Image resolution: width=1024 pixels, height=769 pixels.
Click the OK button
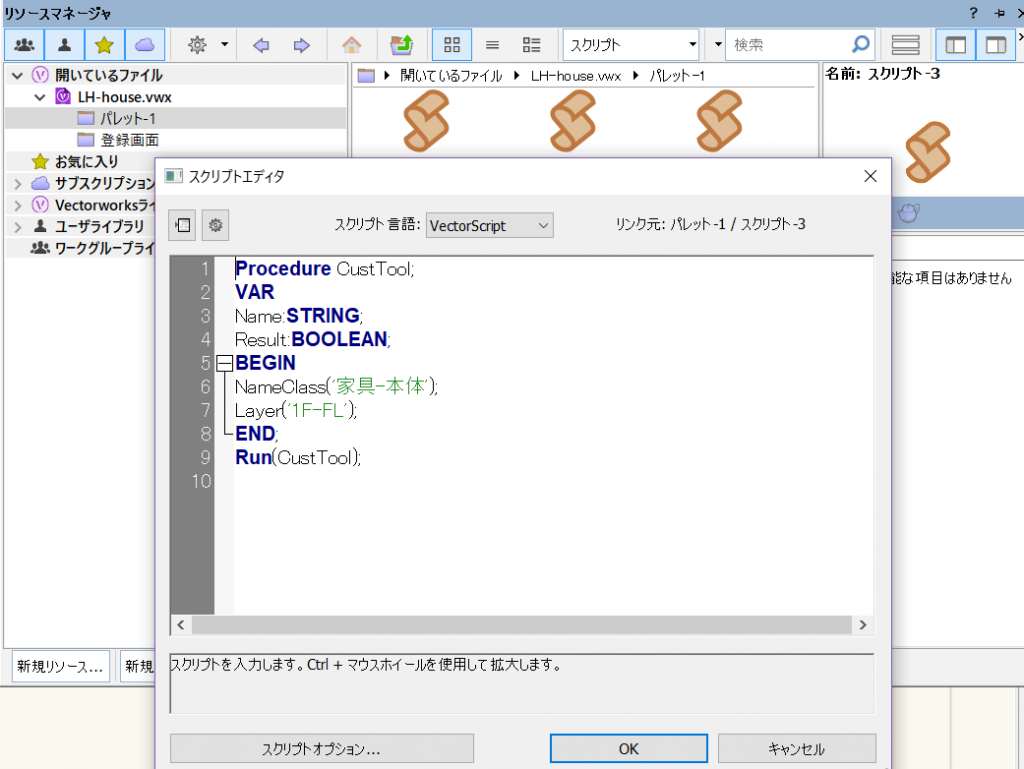(x=628, y=748)
